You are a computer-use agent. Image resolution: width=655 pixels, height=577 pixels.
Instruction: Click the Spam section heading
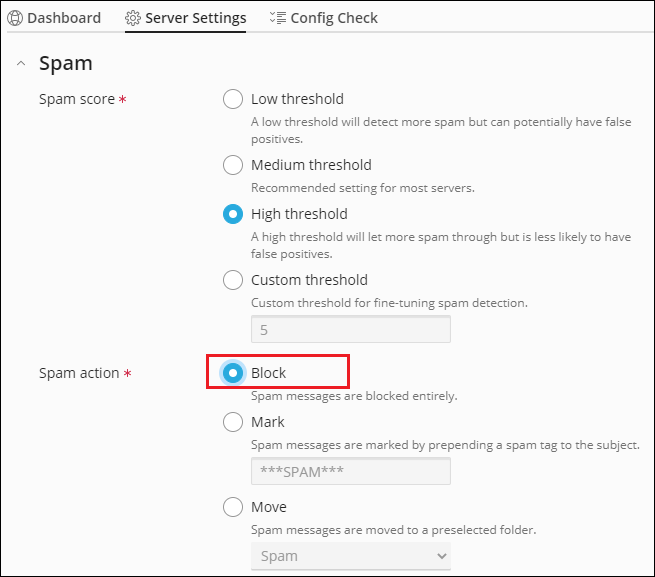66,64
